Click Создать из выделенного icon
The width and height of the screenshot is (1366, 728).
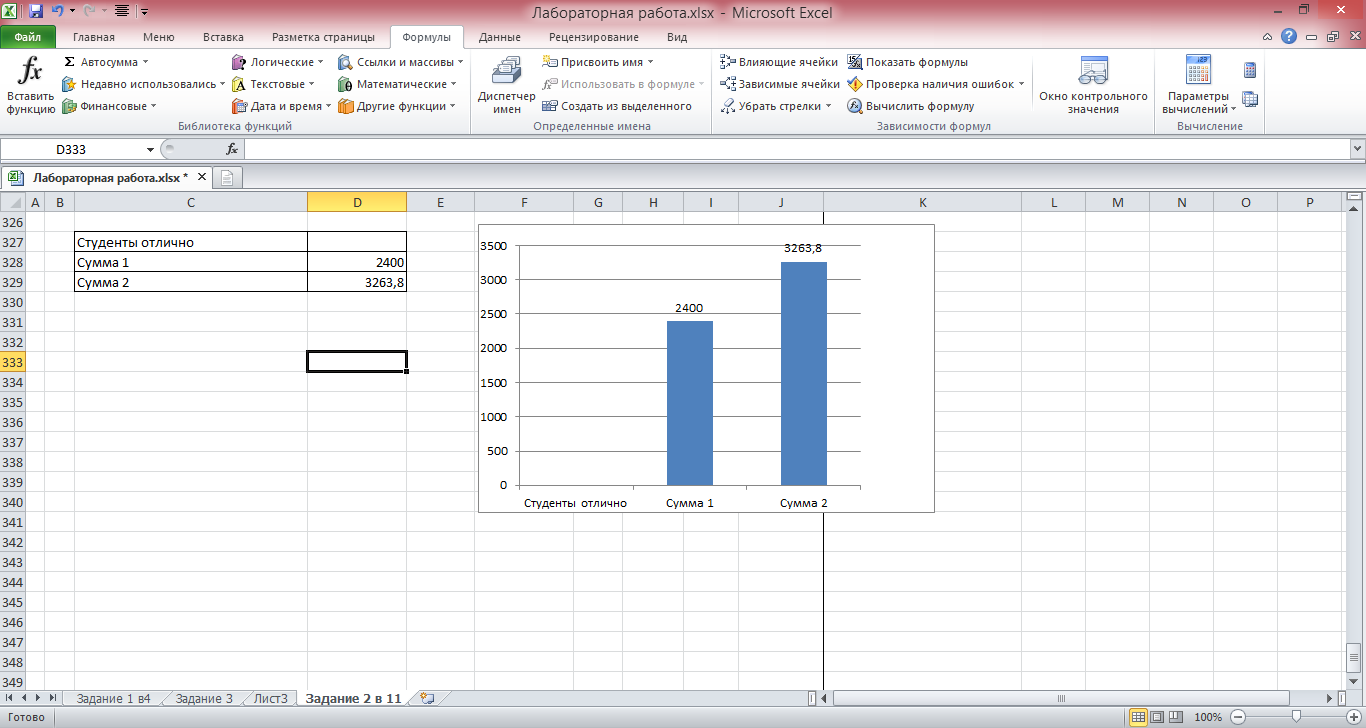(x=550, y=106)
